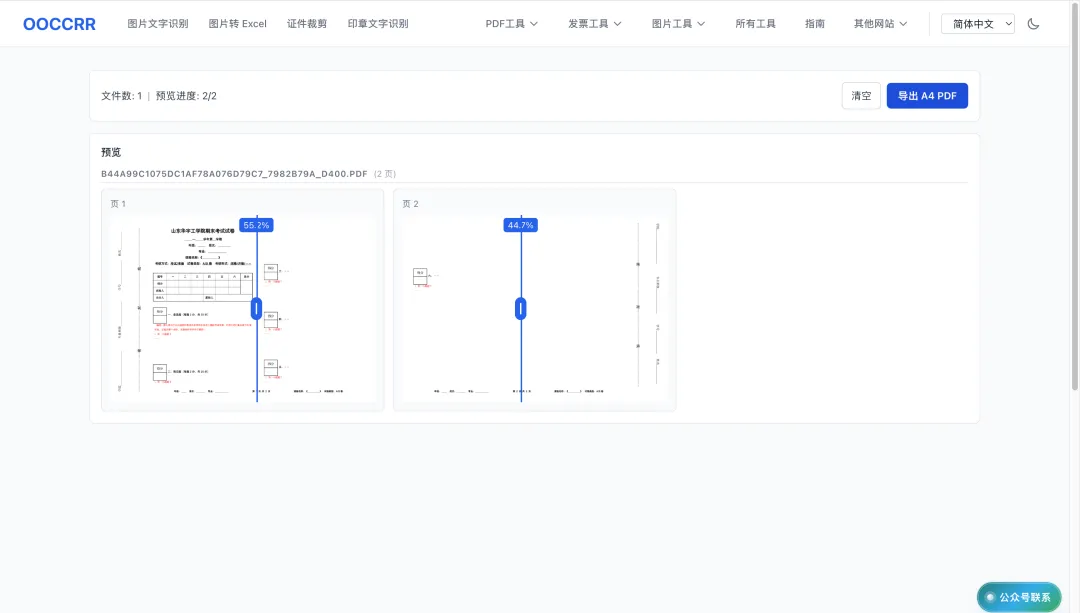Image resolution: width=1080 pixels, height=613 pixels.
Task: Click the 55.2% split label
Action: (x=256, y=225)
